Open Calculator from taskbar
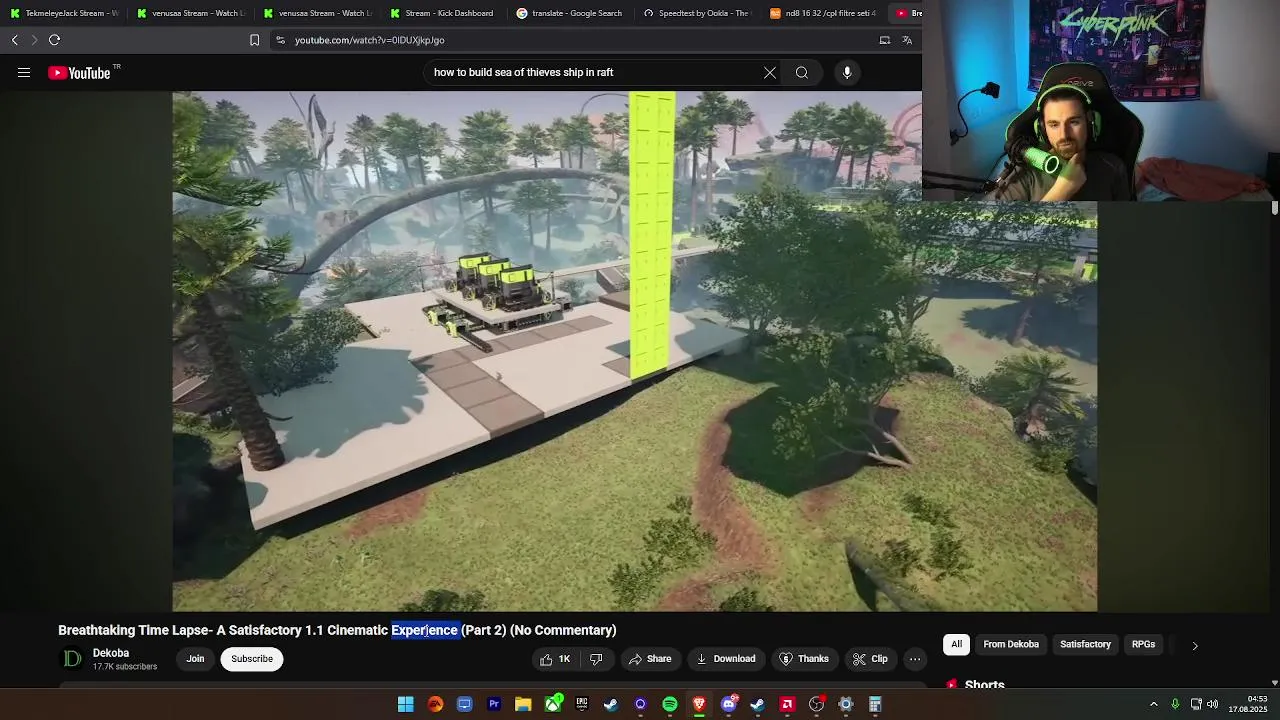The width and height of the screenshot is (1280, 720). pyautogui.click(x=875, y=705)
